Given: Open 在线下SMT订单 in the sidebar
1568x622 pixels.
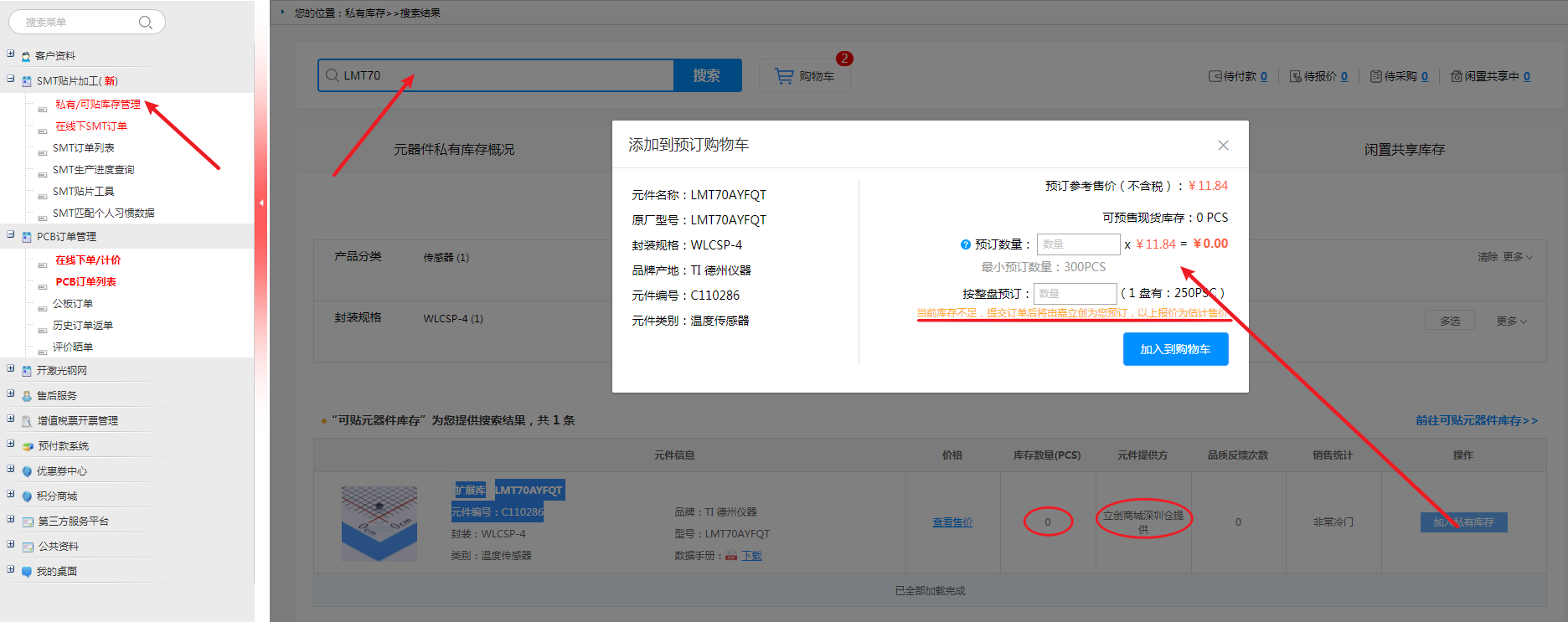Looking at the screenshot, I should pyautogui.click(x=91, y=126).
